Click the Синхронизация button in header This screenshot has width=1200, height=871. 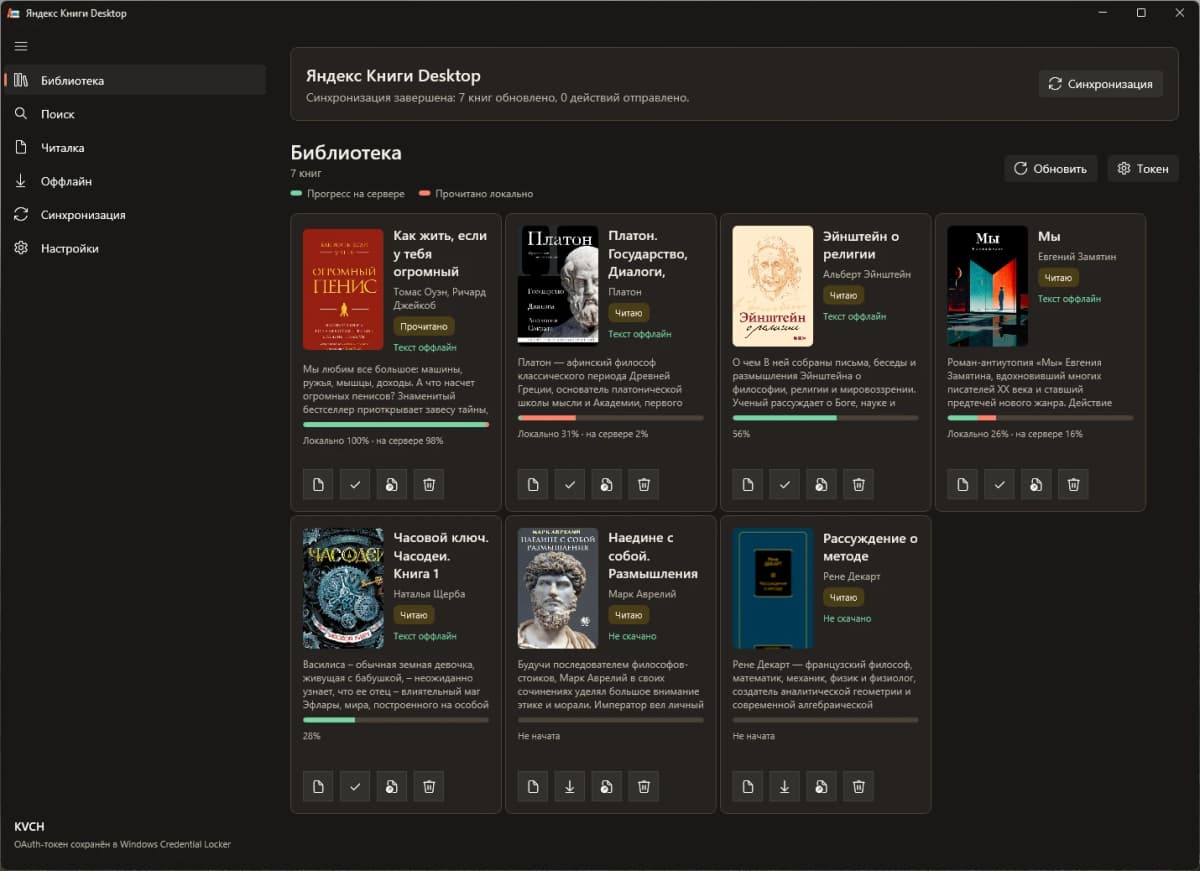pyautogui.click(x=1101, y=84)
